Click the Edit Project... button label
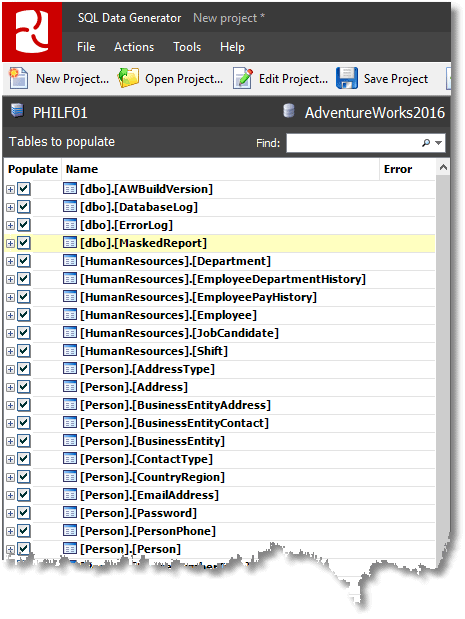This screenshot has width=465, height=619. tap(293, 79)
